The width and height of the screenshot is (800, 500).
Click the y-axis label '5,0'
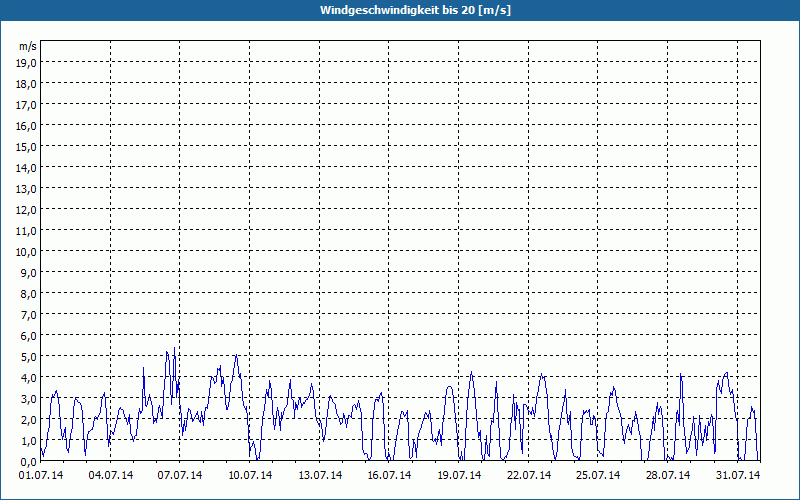point(30,357)
